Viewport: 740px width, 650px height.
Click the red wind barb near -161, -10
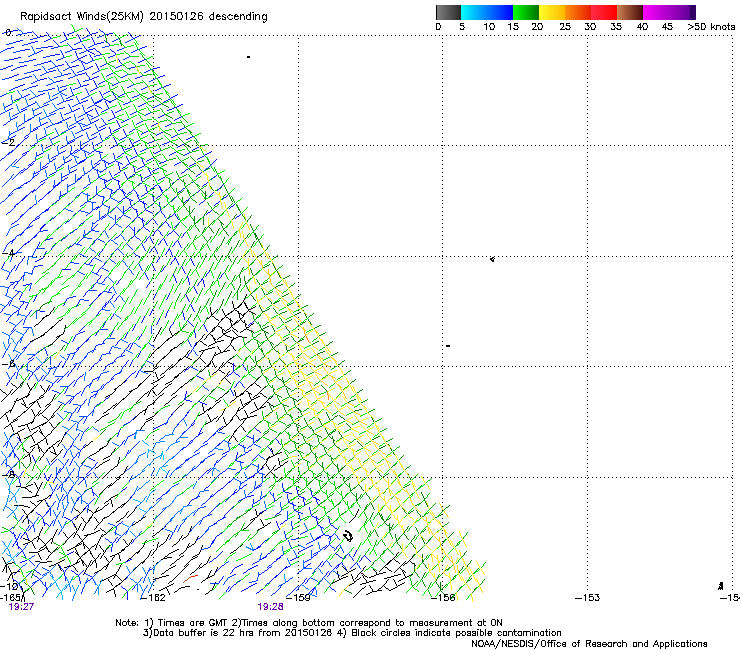[x=190, y=578]
